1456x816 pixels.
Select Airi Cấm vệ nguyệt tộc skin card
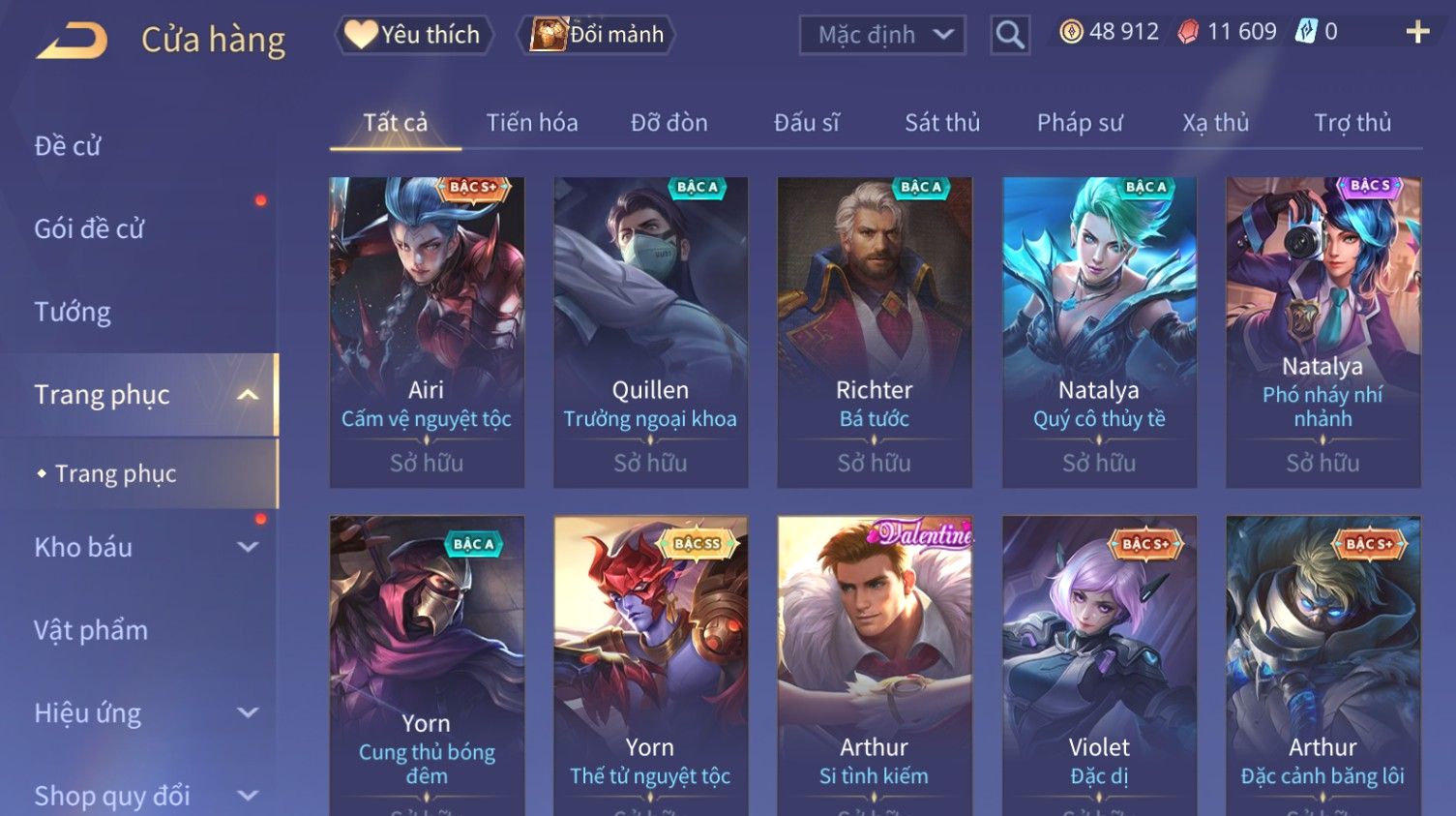(427, 332)
